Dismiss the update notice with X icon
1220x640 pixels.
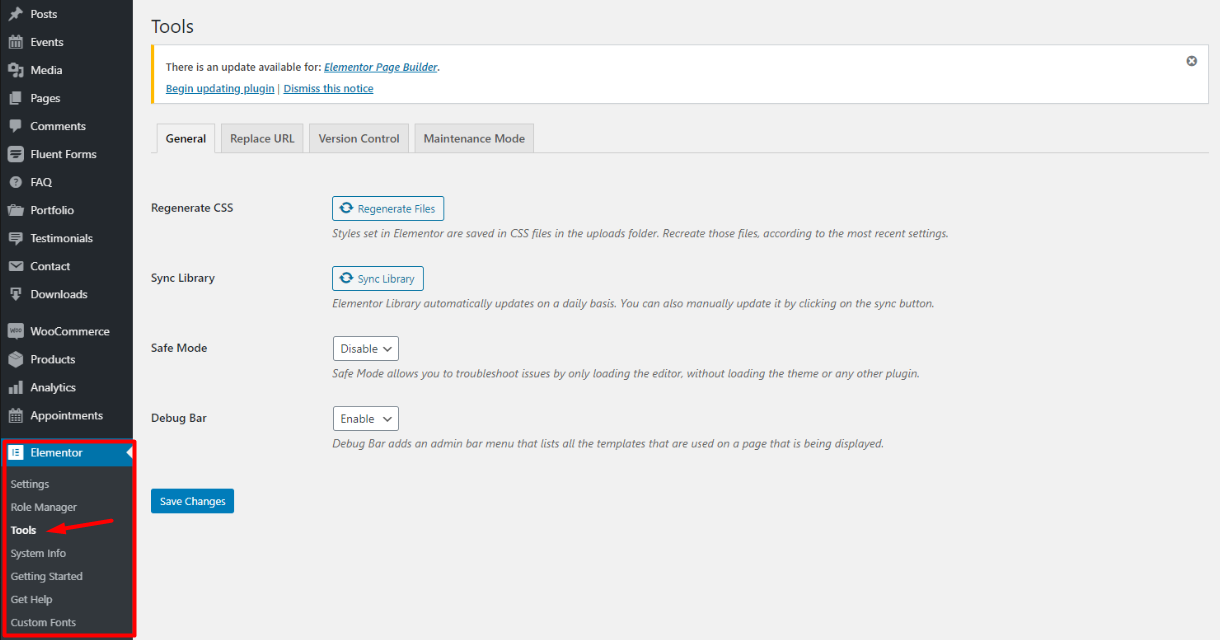point(1191,61)
